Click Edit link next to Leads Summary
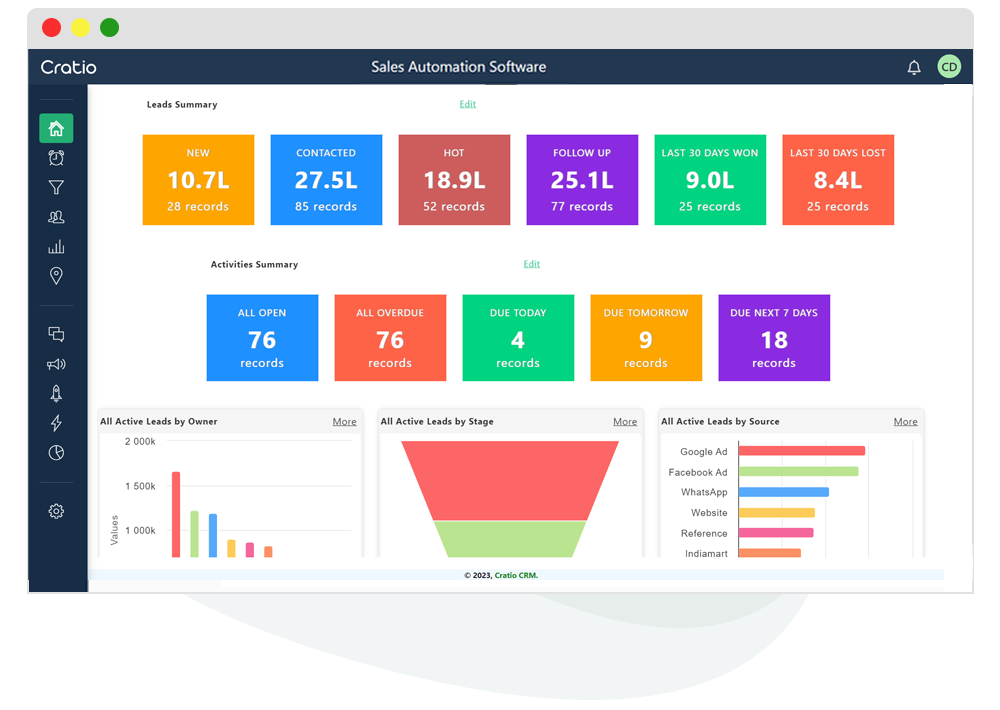The width and height of the screenshot is (1000, 710). coord(467,104)
